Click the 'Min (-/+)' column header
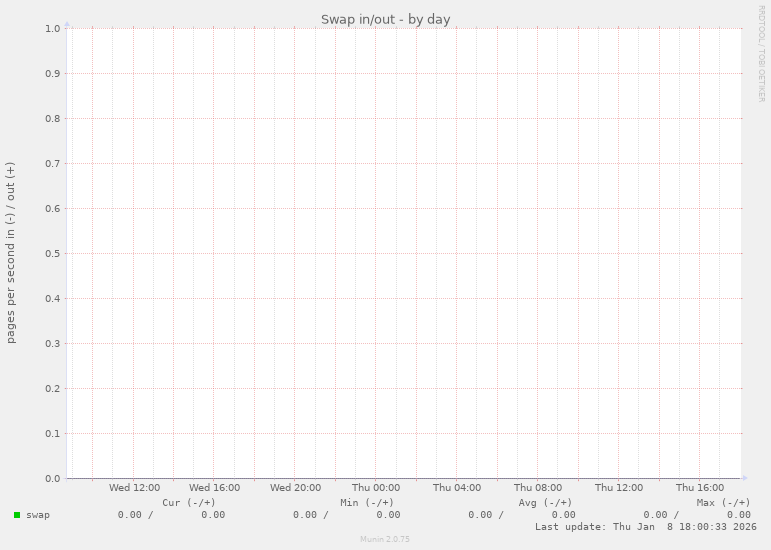The width and height of the screenshot is (771, 550). click(x=367, y=502)
